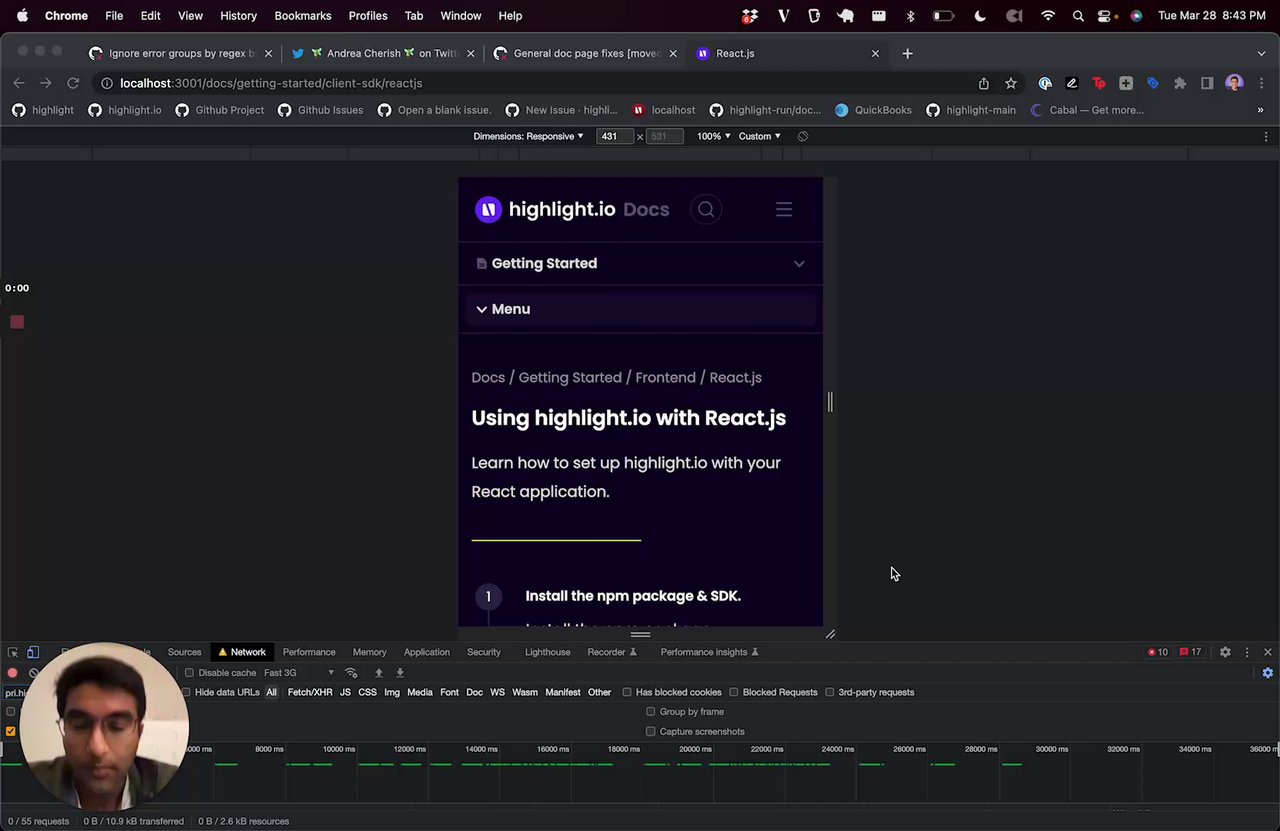Open the Customize DevTools three-dot menu
1280x831 pixels.
coord(1247,652)
